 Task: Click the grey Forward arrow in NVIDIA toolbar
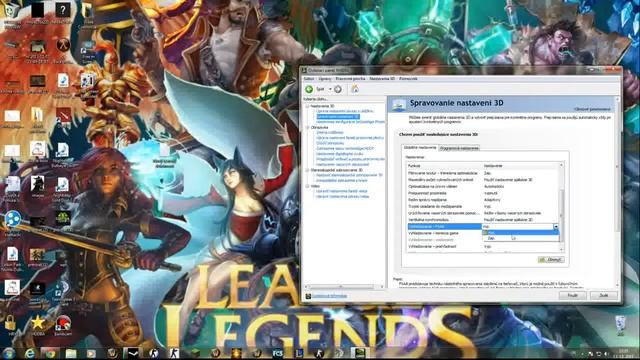[338, 89]
